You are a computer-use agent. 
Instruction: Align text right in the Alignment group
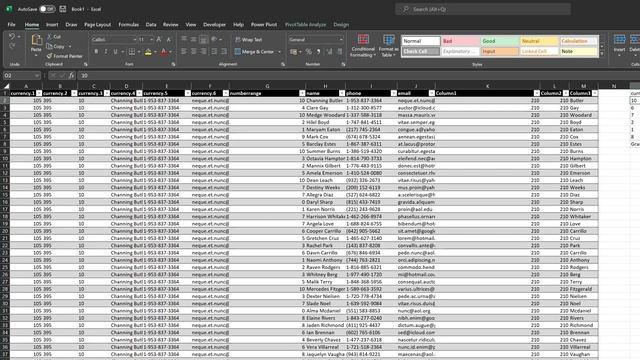pyautogui.click(x=203, y=51)
